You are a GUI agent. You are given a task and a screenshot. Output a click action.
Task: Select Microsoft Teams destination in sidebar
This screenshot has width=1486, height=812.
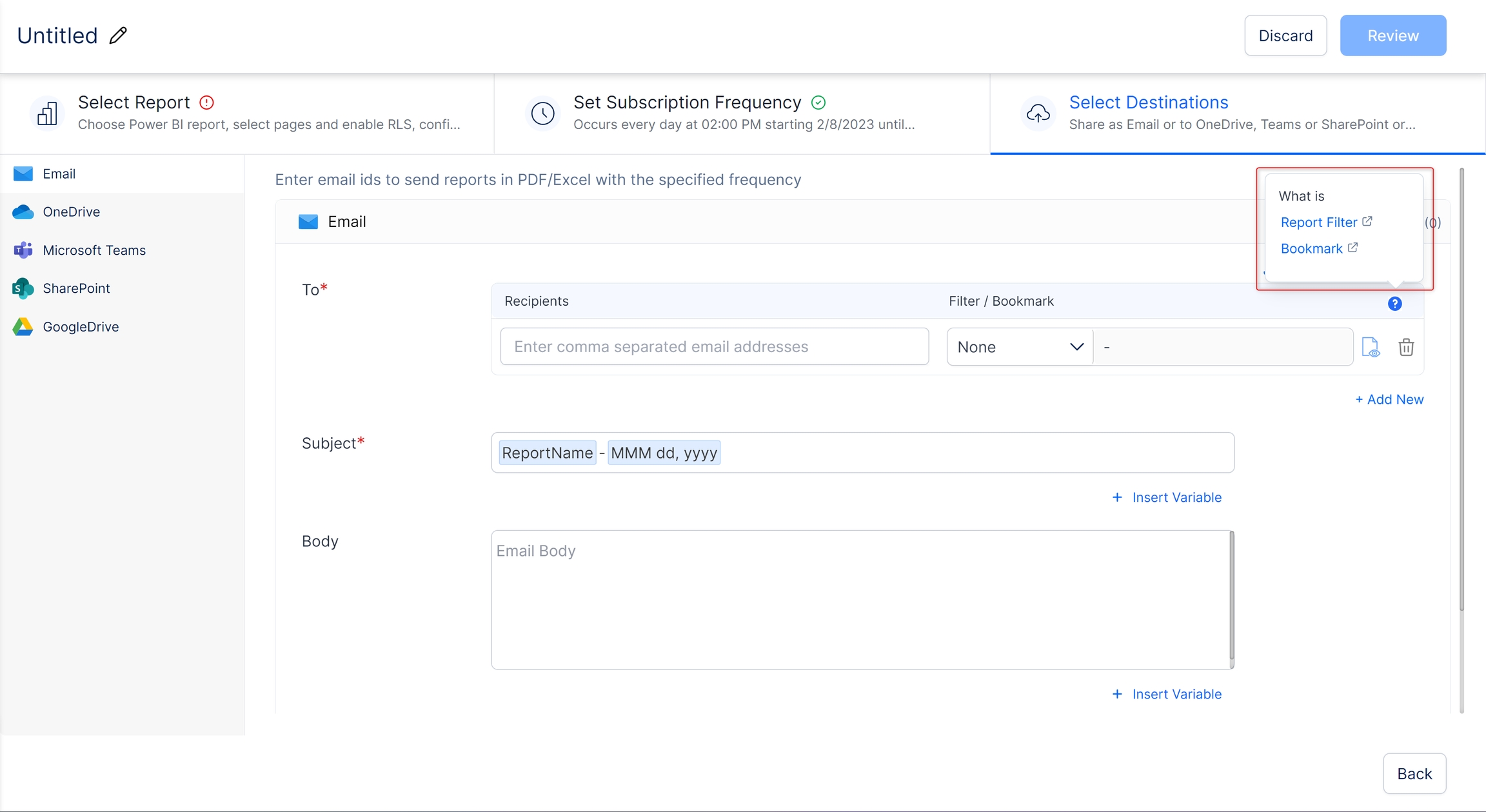(94, 250)
